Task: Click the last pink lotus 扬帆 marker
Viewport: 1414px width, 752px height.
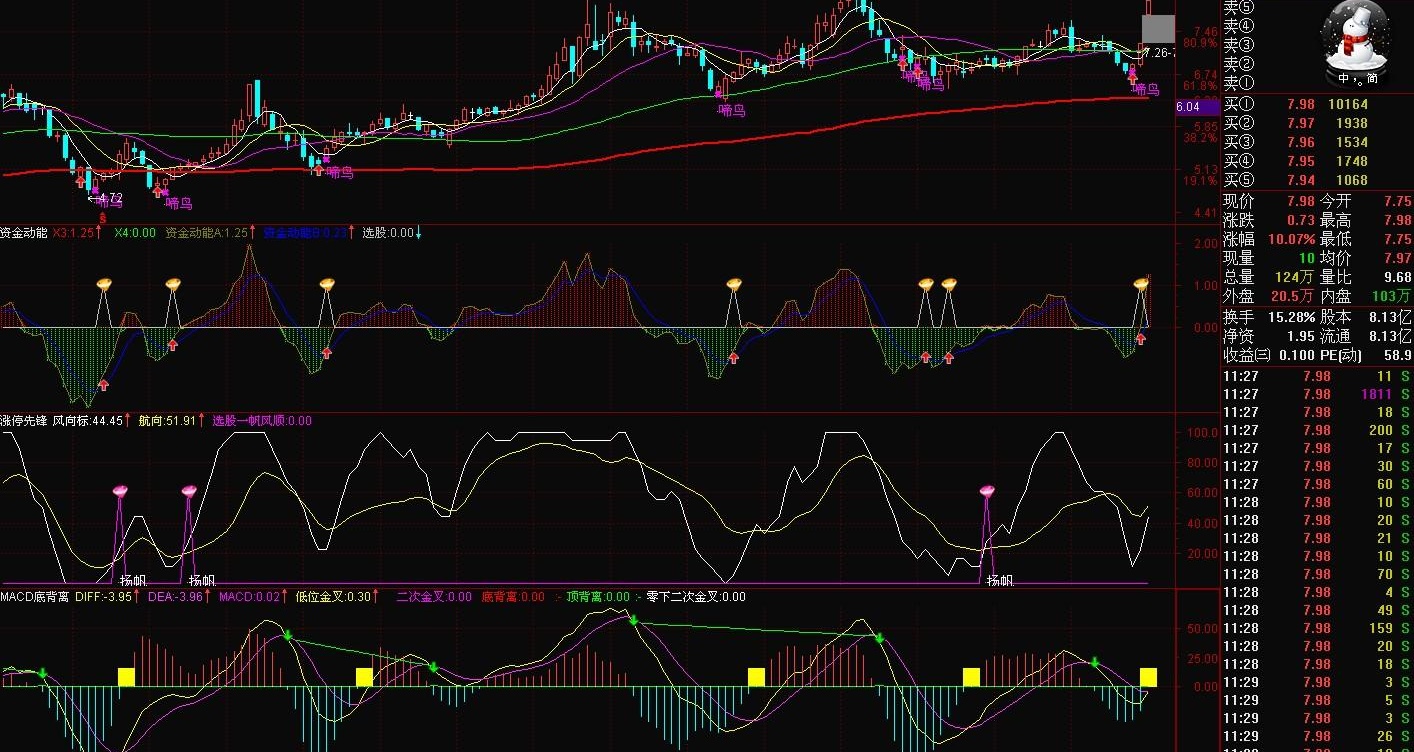Action: 987,490
